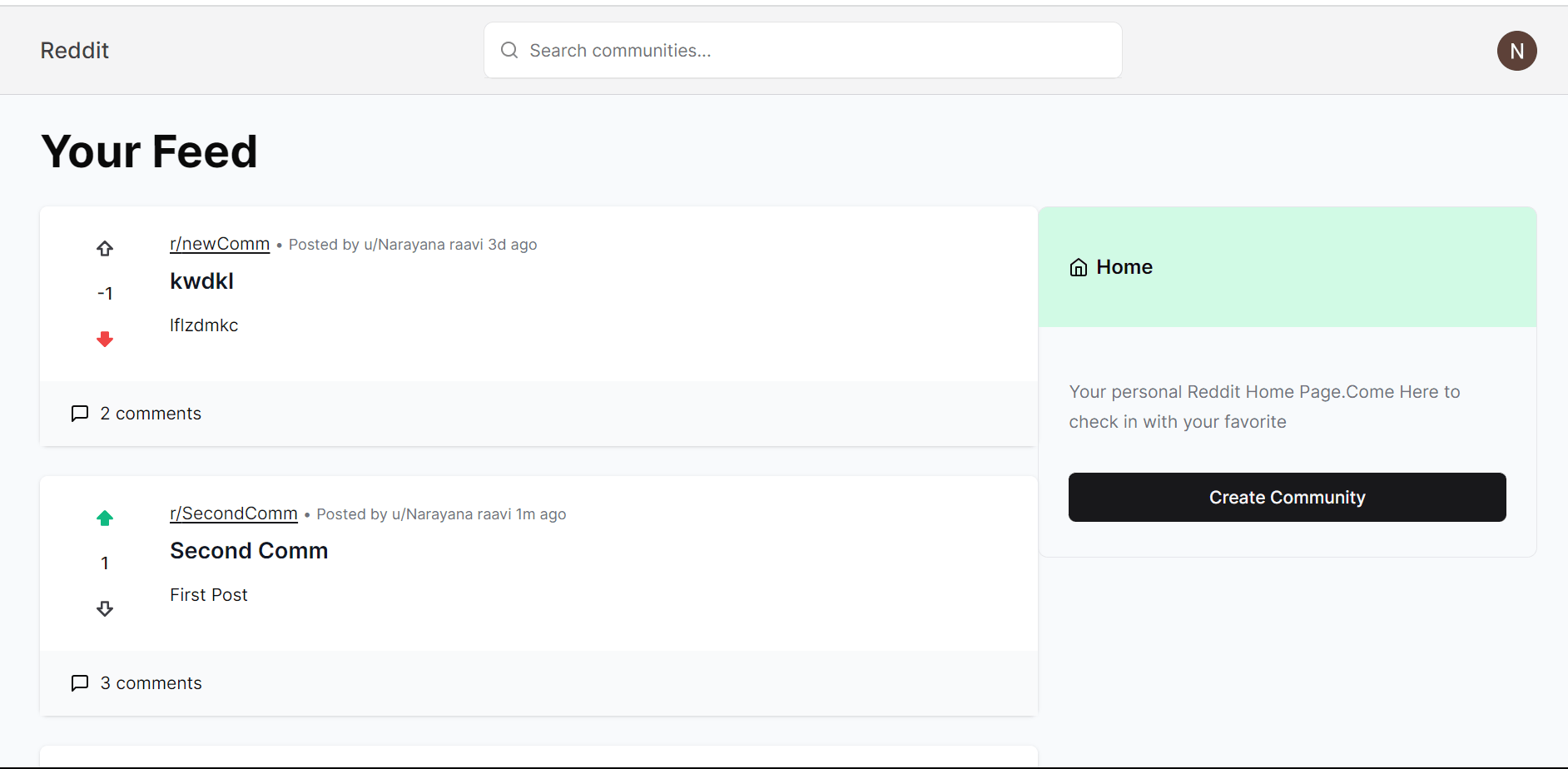Click the Home house icon

click(x=1079, y=267)
